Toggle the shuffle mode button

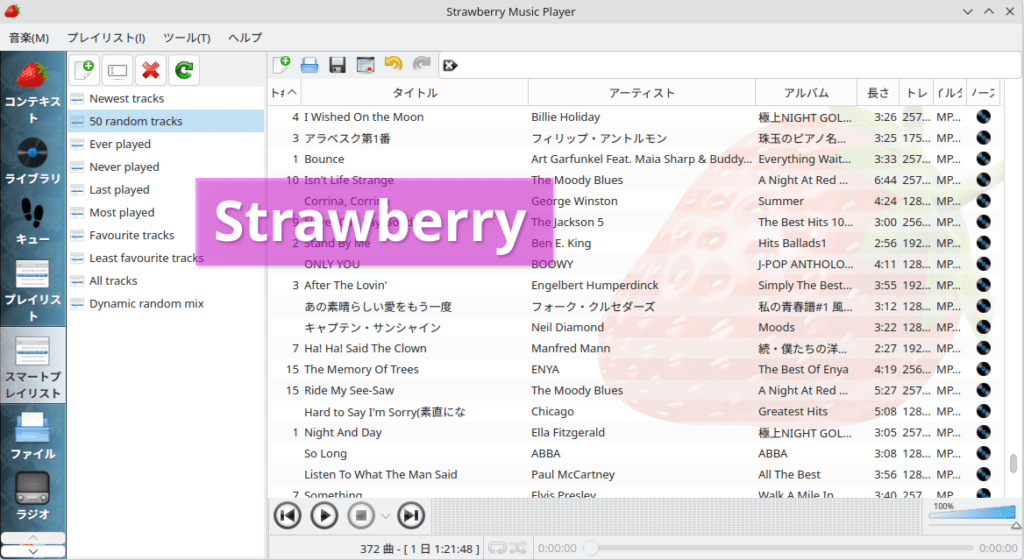click(518, 548)
